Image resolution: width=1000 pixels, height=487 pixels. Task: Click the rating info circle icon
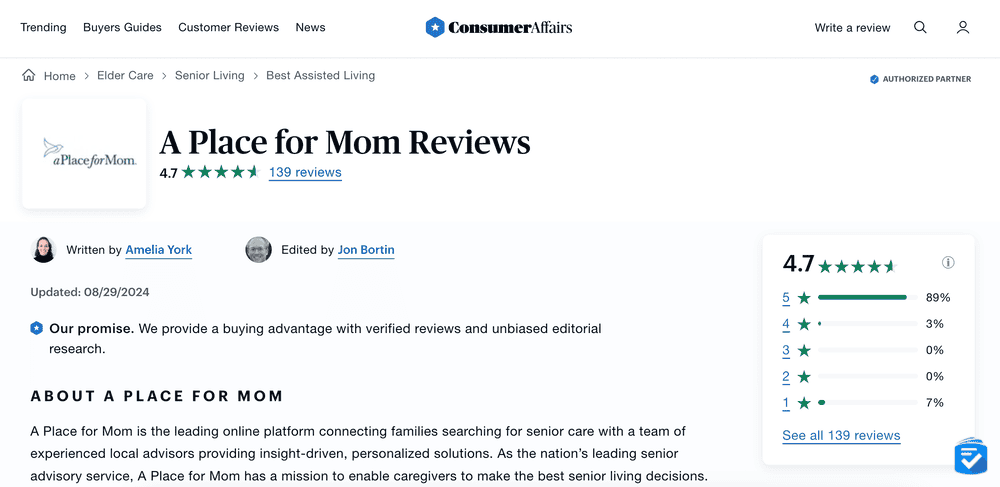click(x=948, y=263)
